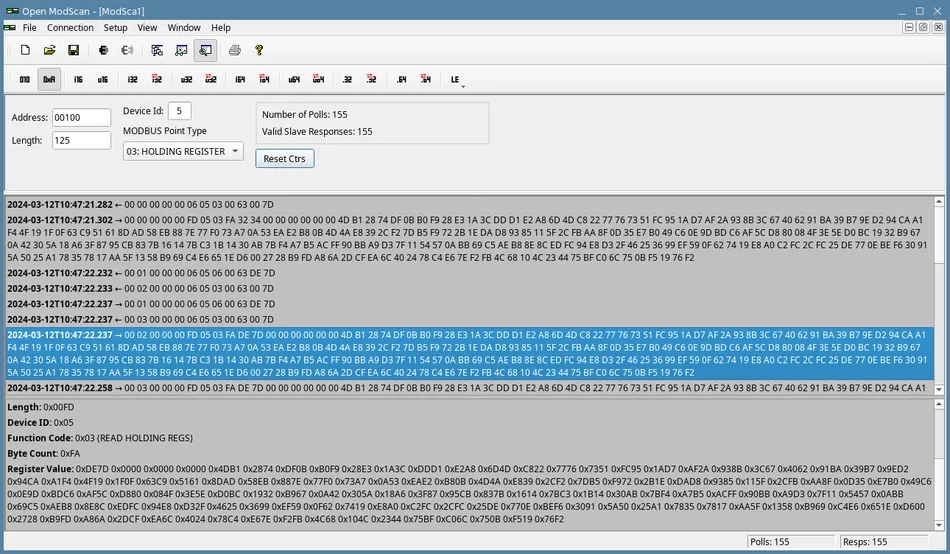Image resolution: width=950 pixels, height=554 pixels.
Task: Select swapped u32 unsigned format
Action: [211, 79]
